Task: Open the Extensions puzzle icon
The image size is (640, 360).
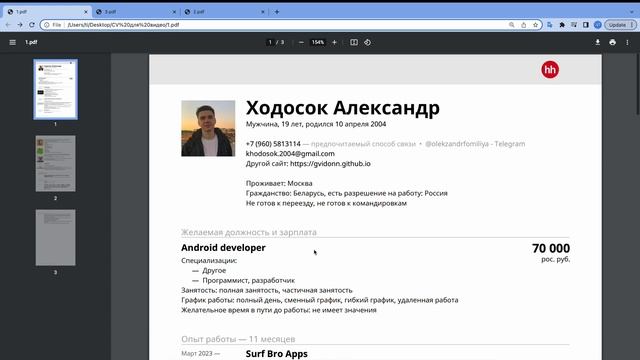Action: [562, 25]
